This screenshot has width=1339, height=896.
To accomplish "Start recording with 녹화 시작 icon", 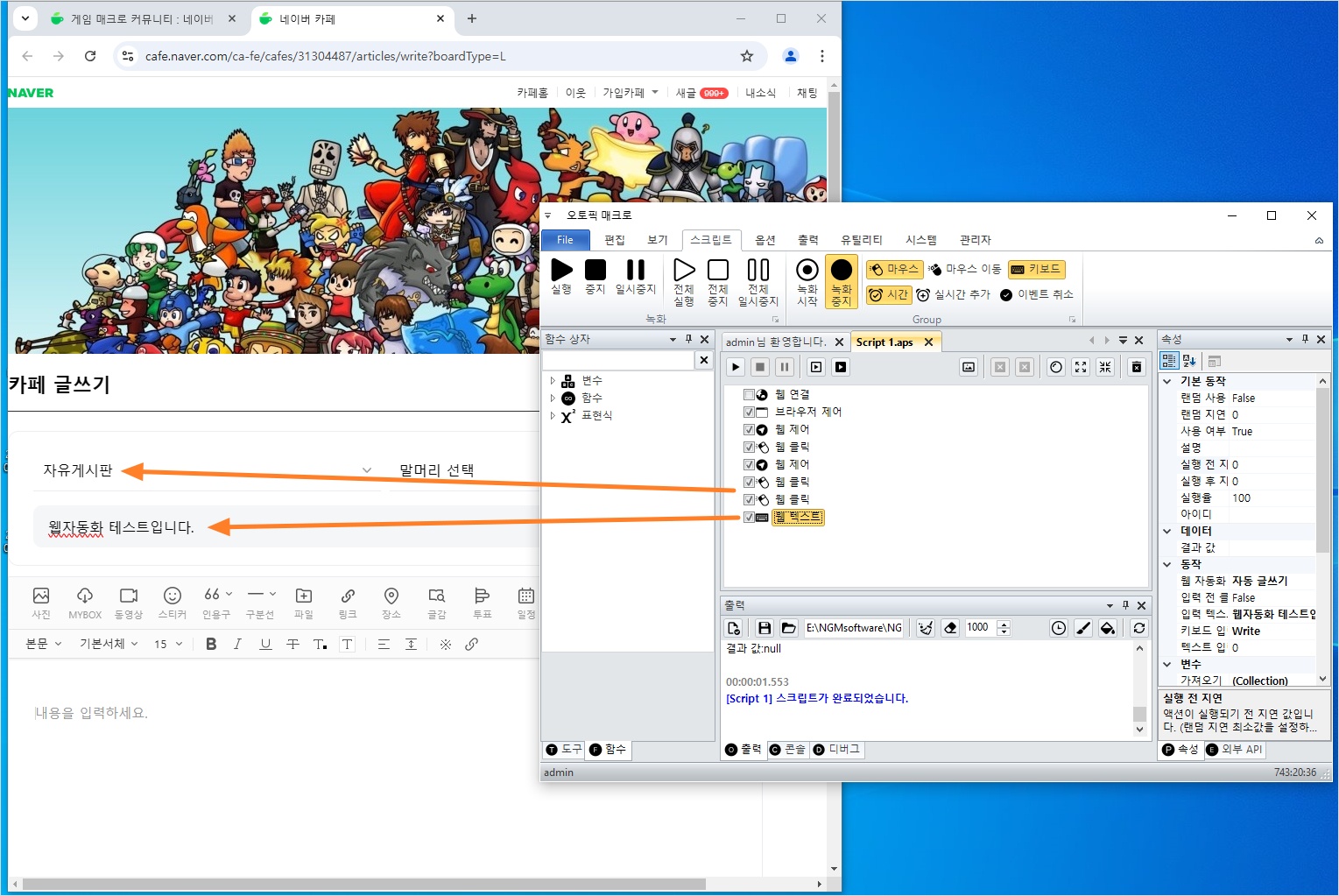I will click(x=807, y=270).
